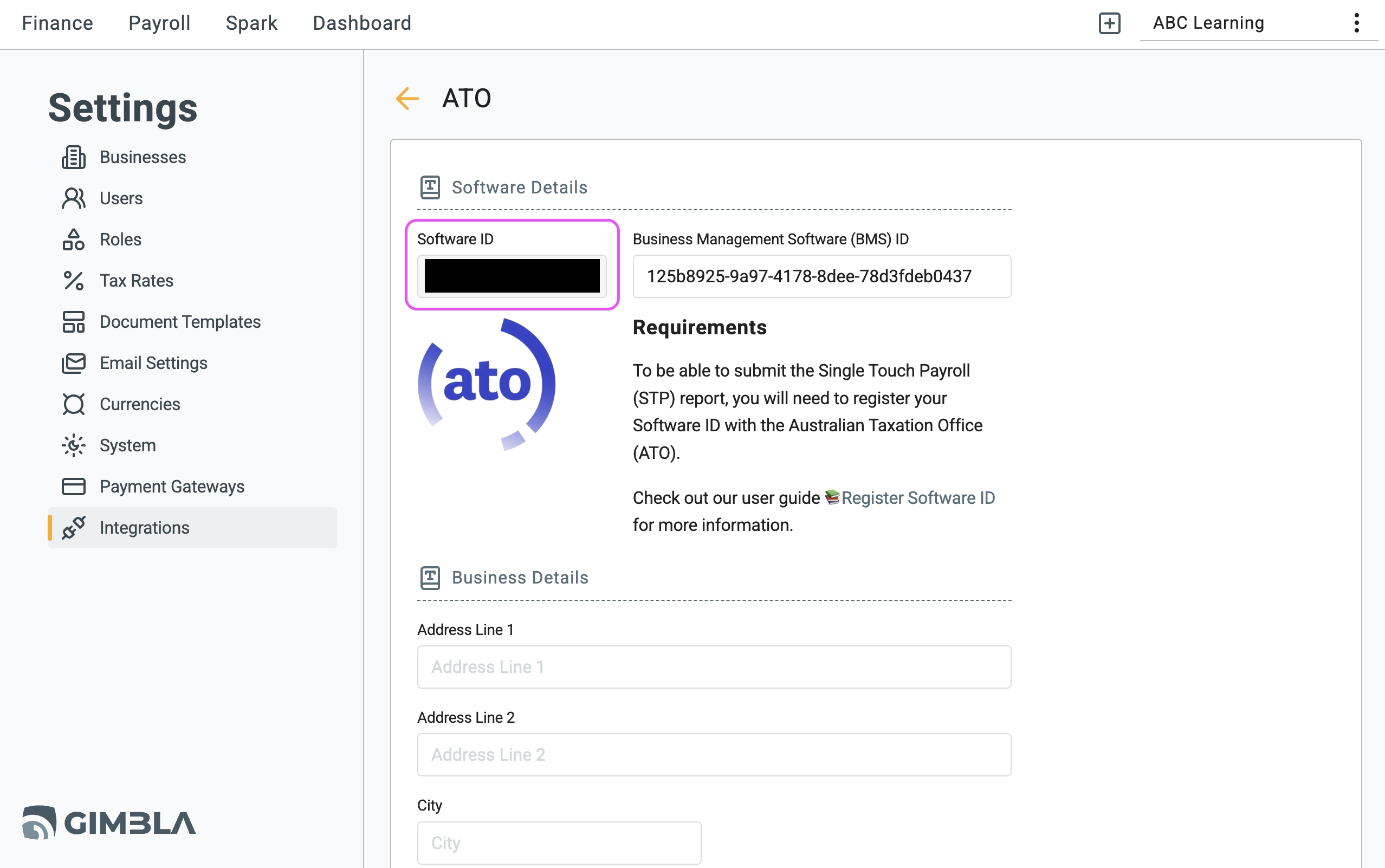
Task: Click the City input field
Action: 559,843
